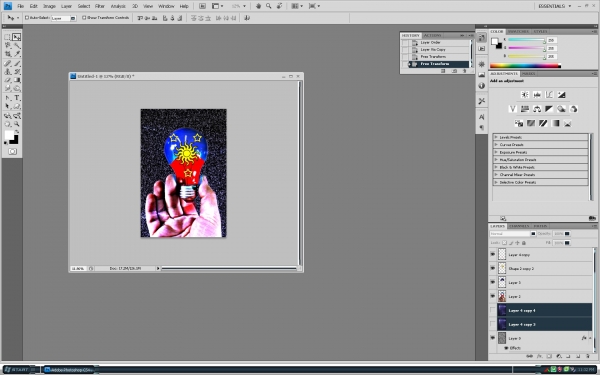
Task: Create new layer from Layers panel footer
Action: click(x=578, y=356)
